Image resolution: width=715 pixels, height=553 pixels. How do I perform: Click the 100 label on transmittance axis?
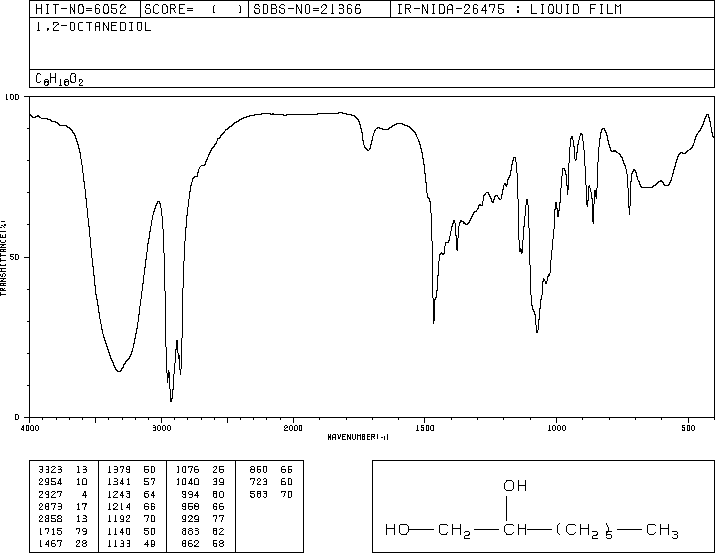point(12,97)
